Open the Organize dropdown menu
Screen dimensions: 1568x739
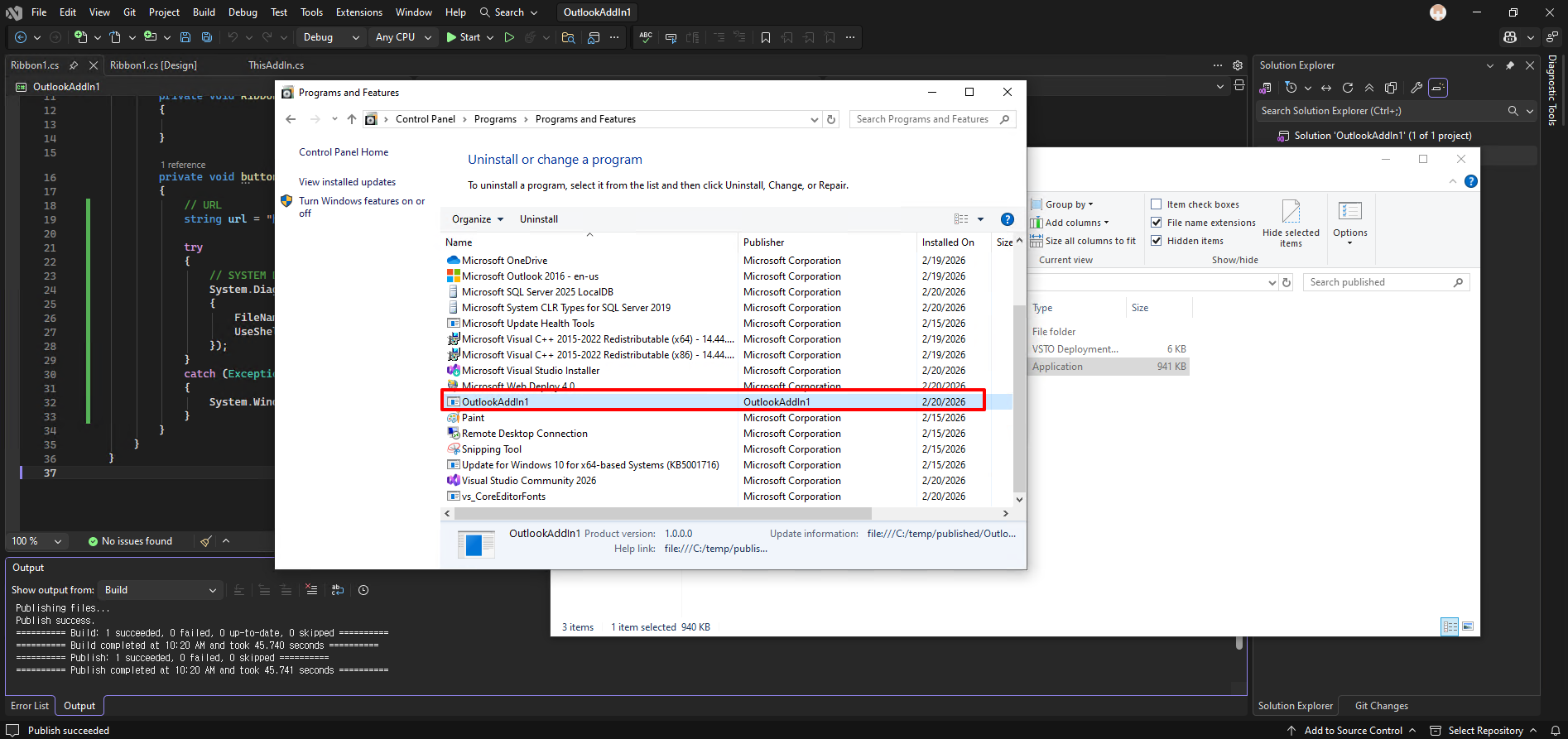point(478,219)
